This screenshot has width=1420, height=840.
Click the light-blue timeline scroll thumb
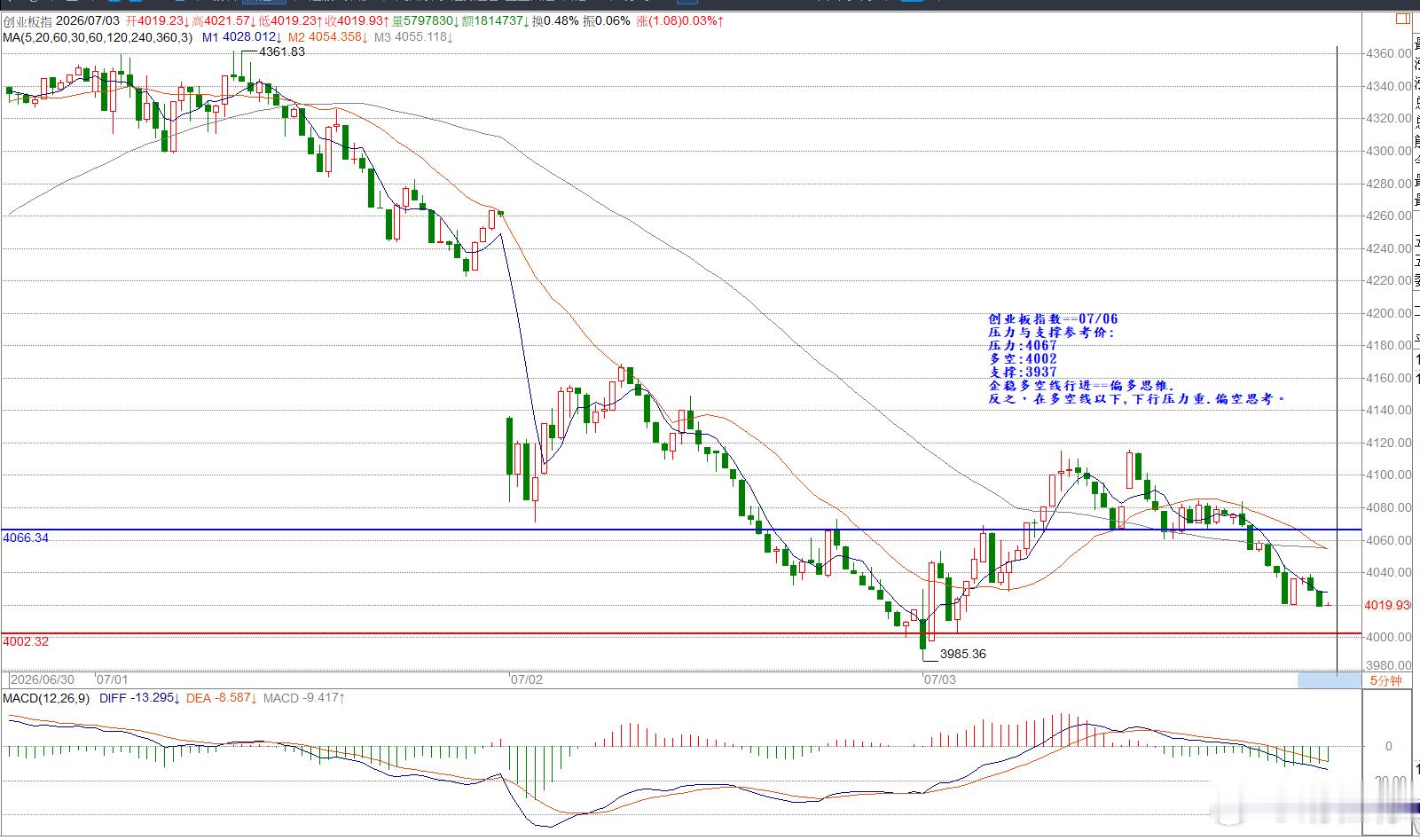[1328, 680]
